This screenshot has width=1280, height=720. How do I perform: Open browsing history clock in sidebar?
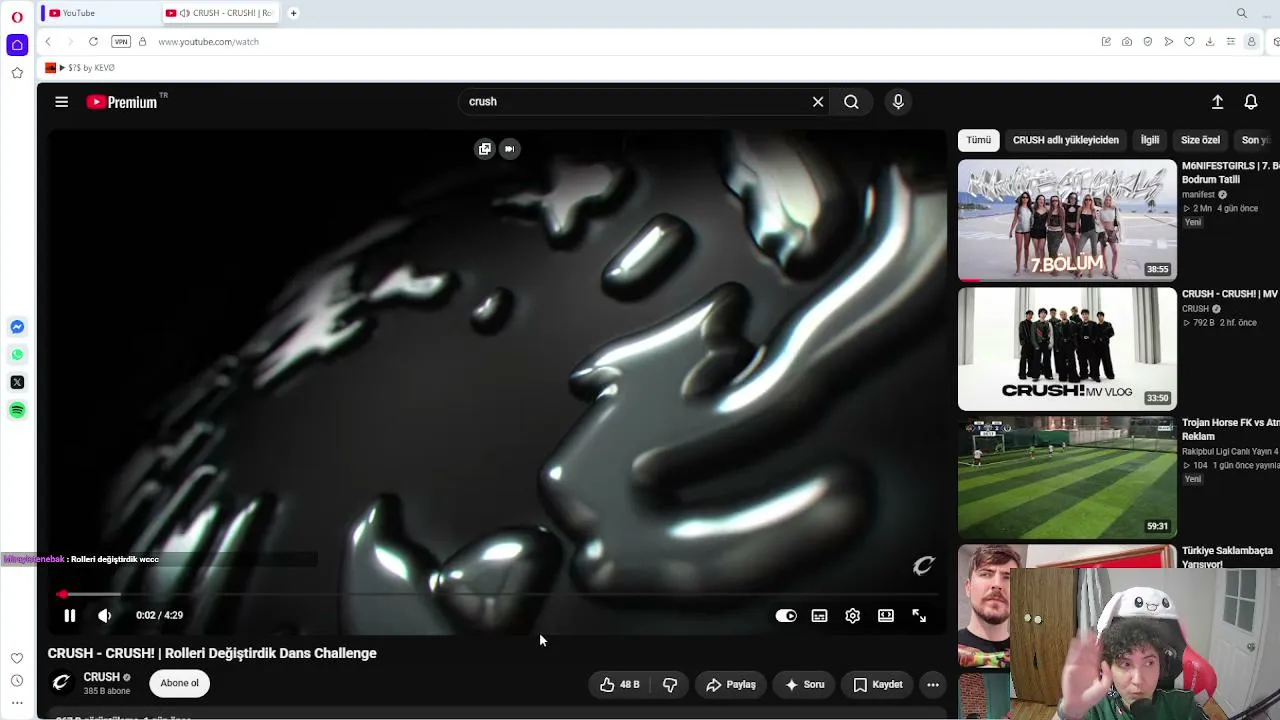[17, 681]
